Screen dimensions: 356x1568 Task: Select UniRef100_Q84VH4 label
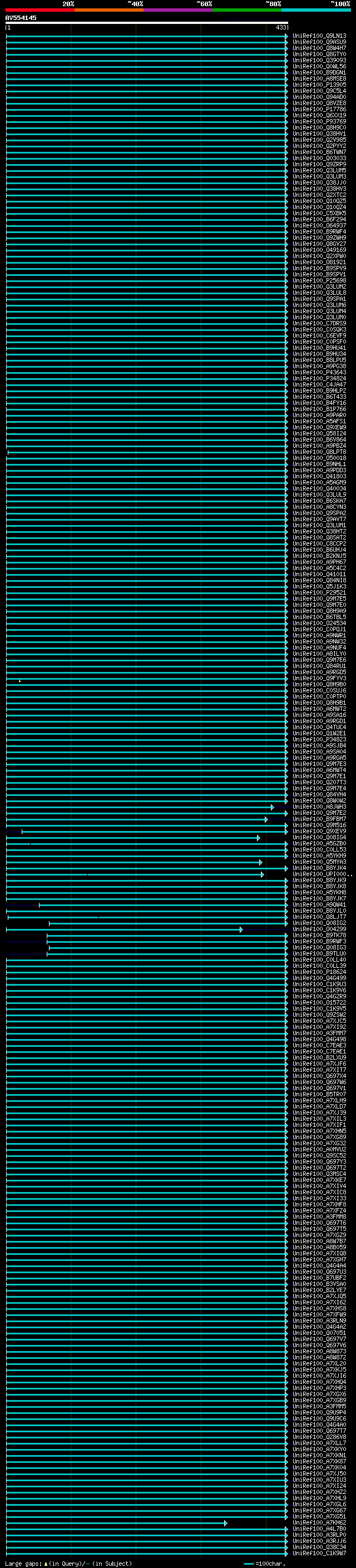tap(319, 794)
